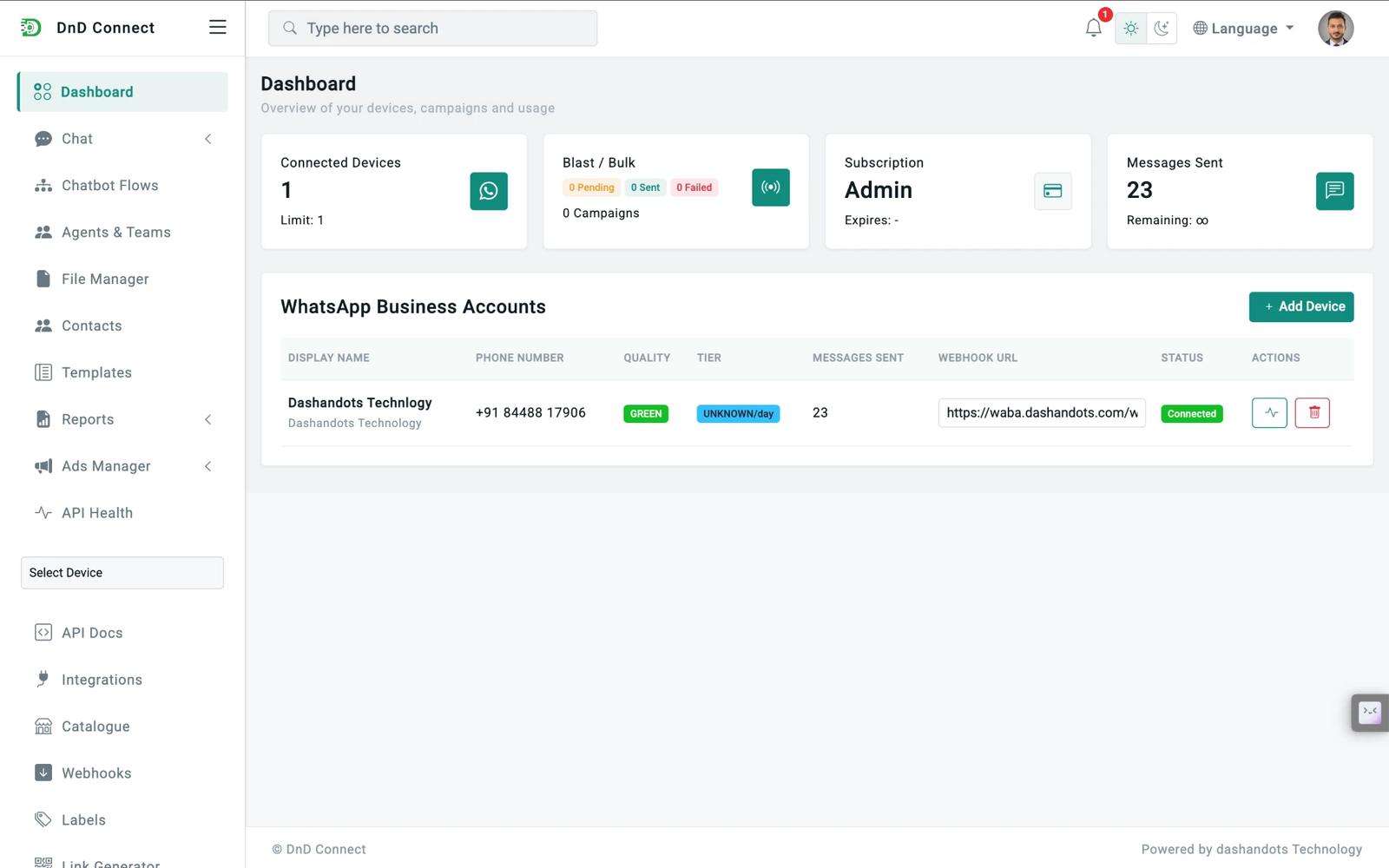Go to Integrations

point(122,681)
